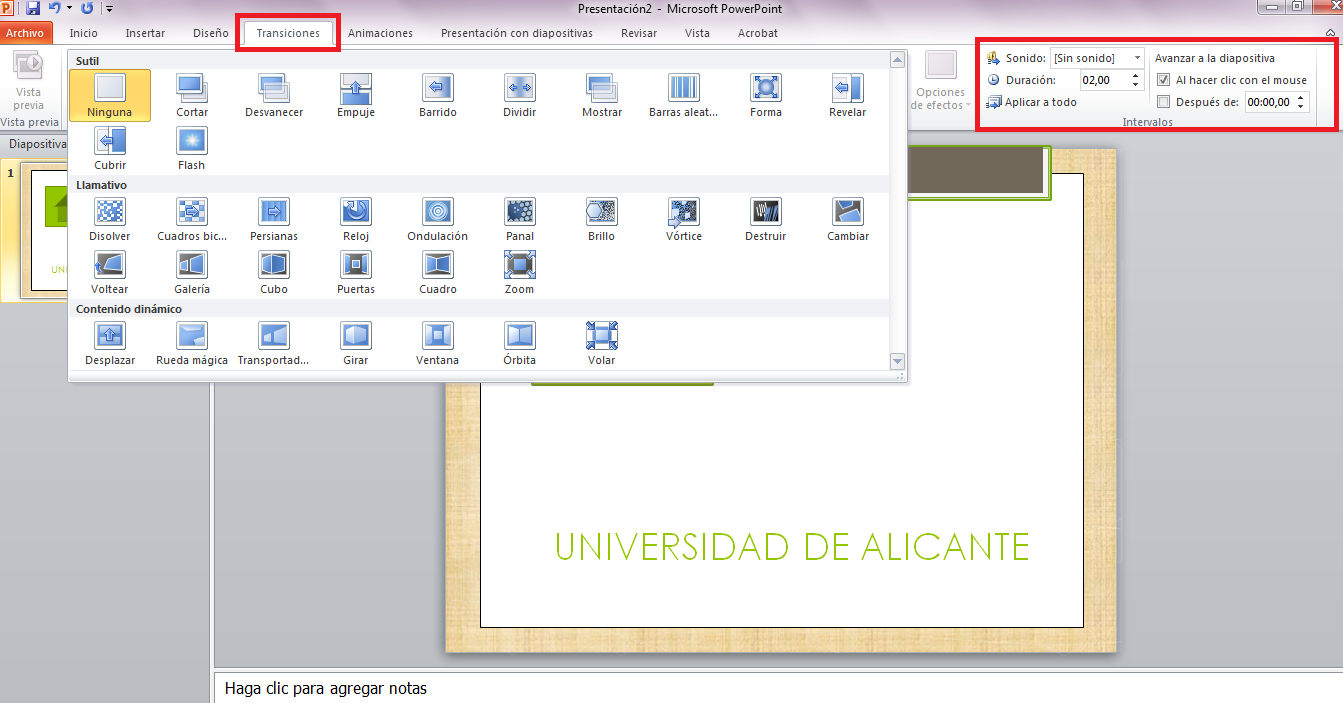Select the Galería transition
1343x703 pixels.
point(192,272)
